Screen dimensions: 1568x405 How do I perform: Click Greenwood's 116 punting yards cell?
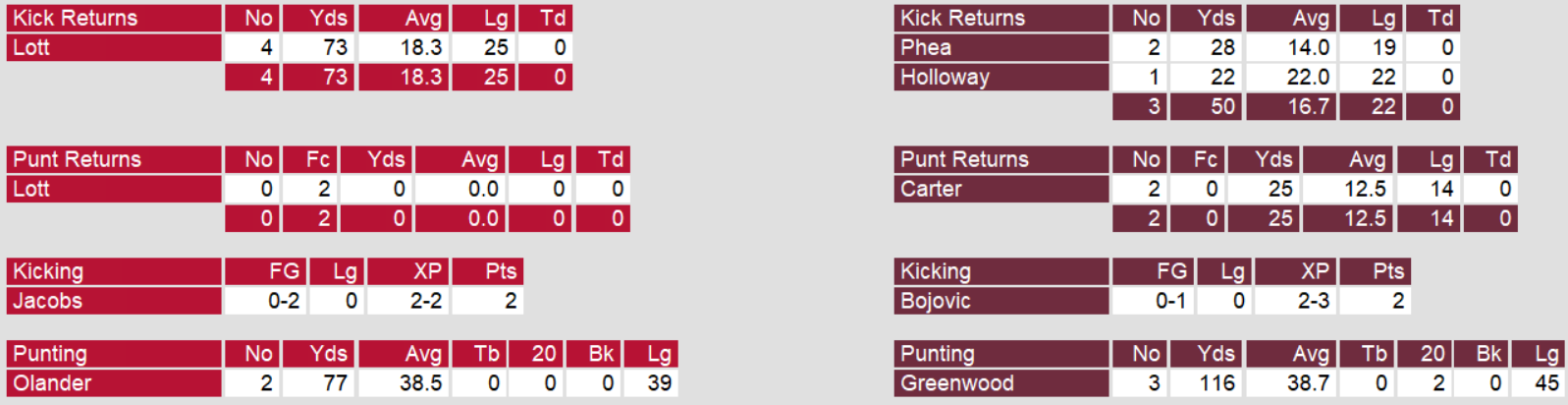(1217, 383)
